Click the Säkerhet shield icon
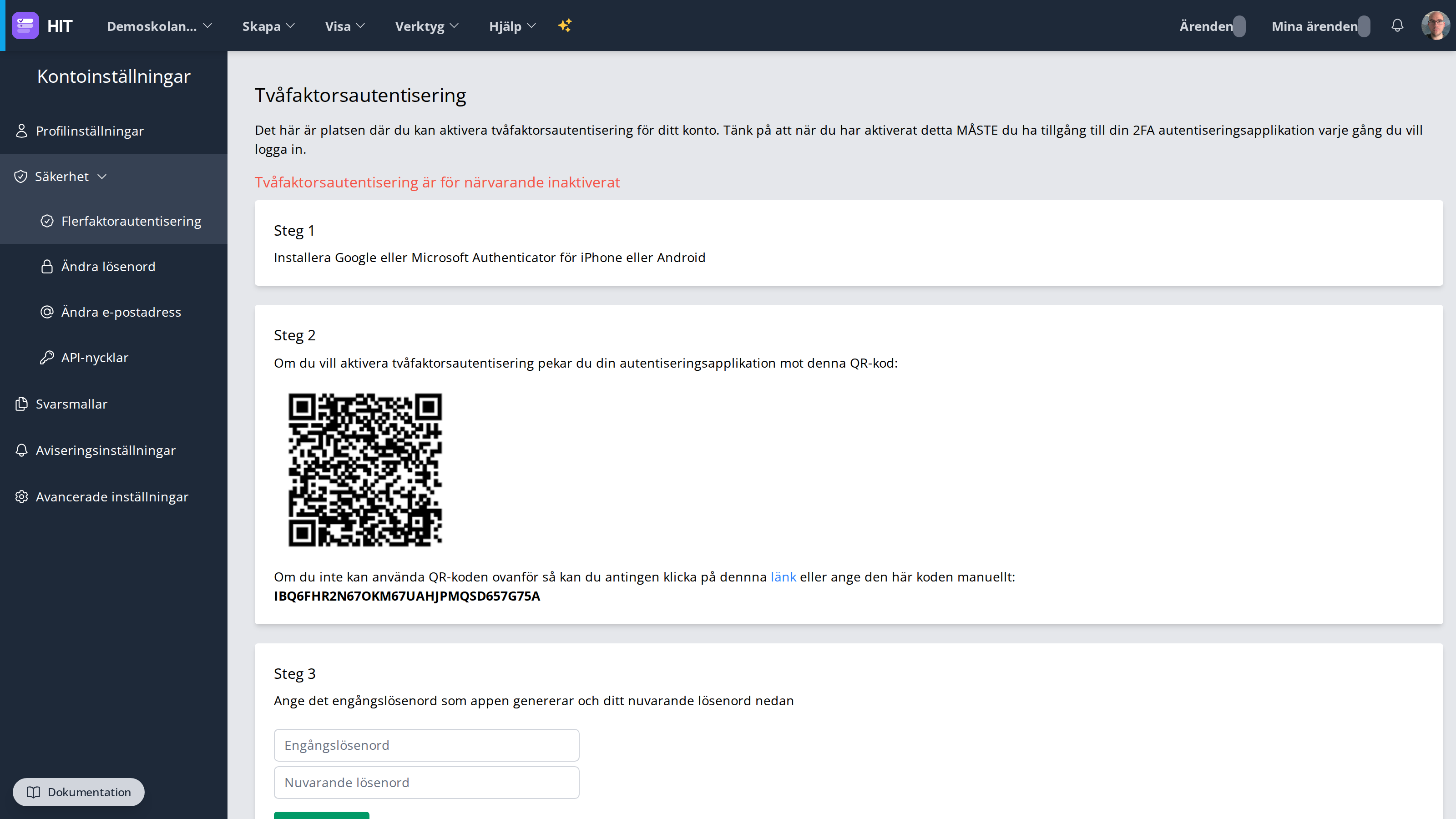The width and height of the screenshot is (1456, 819). click(x=21, y=177)
